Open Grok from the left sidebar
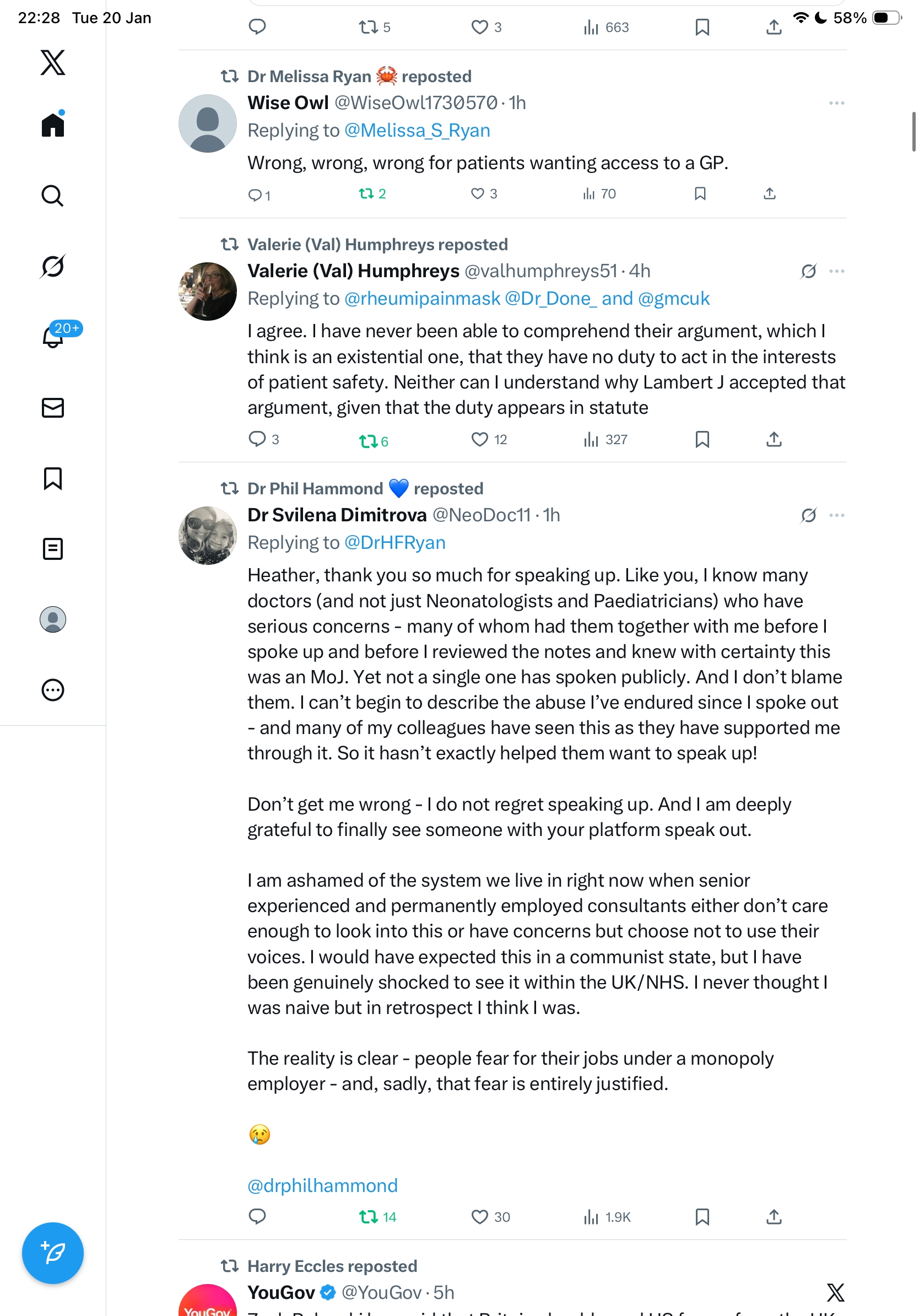The image size is (919, 1316). (x=53, y=266)
